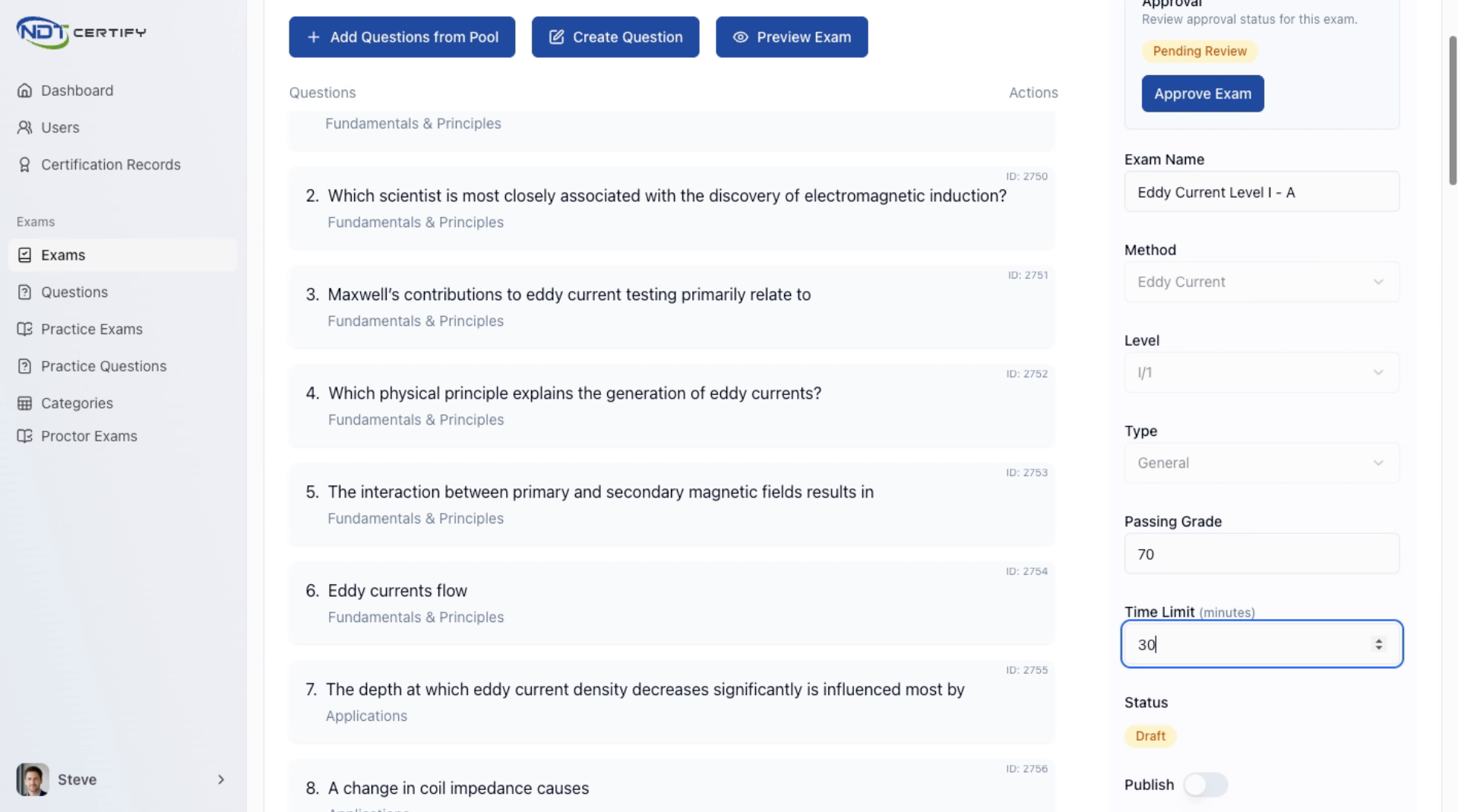The height and width of the screenshot is (812, 1458).
Task: Open the Questions page from sidebar
Action: [x=122, y=292]
